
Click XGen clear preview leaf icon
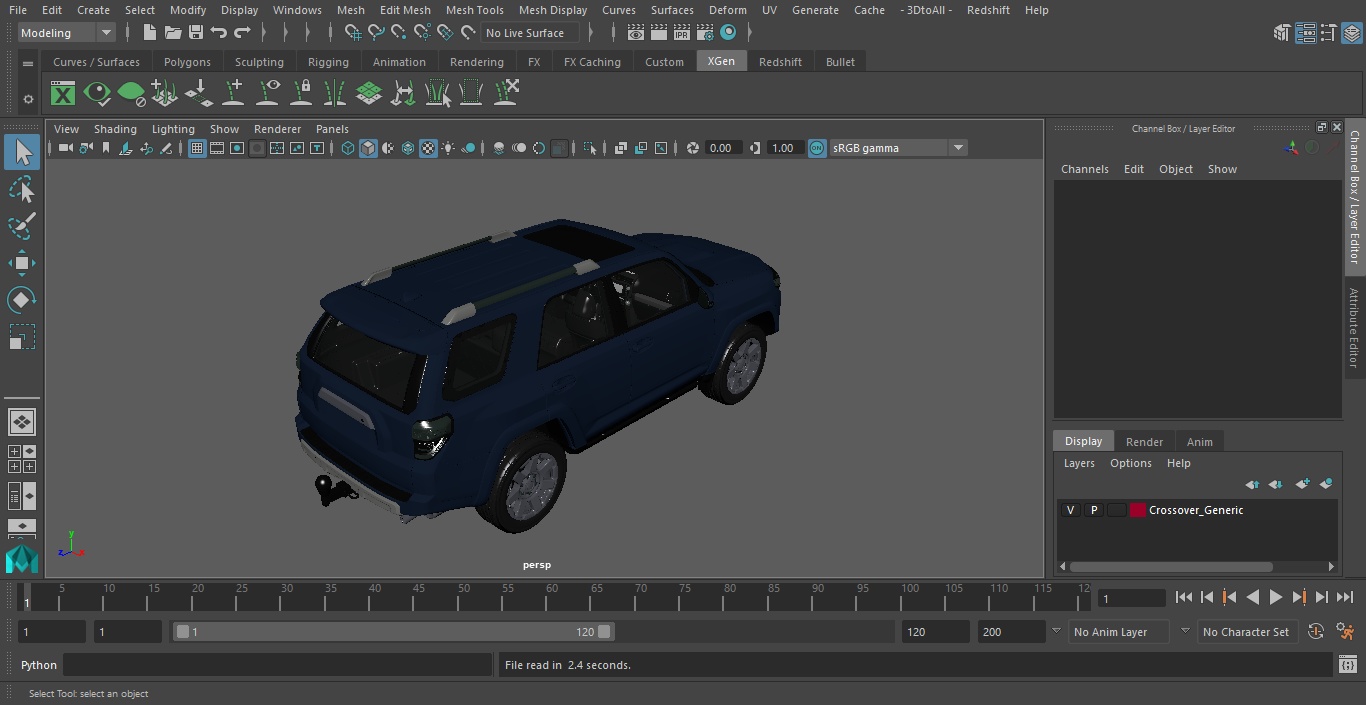[x=131, y=94]
